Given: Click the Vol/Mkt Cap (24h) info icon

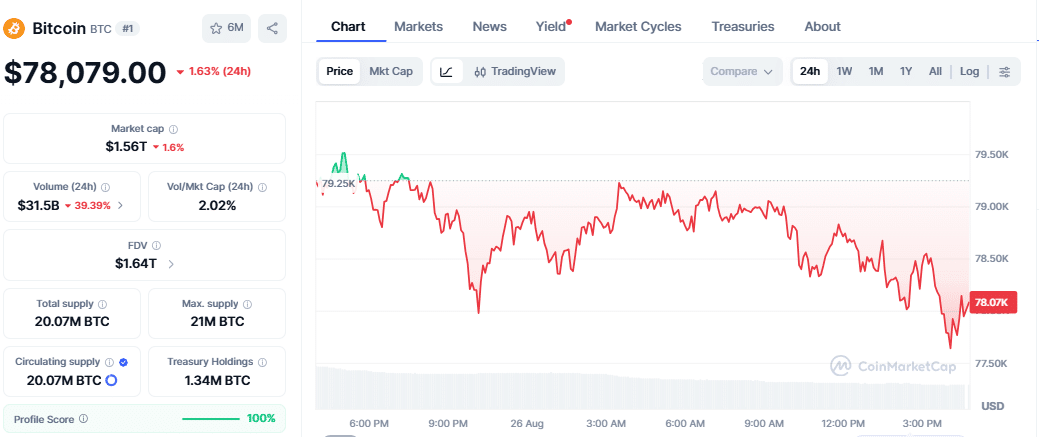Looking at the screenshot, I should point(263,188).
